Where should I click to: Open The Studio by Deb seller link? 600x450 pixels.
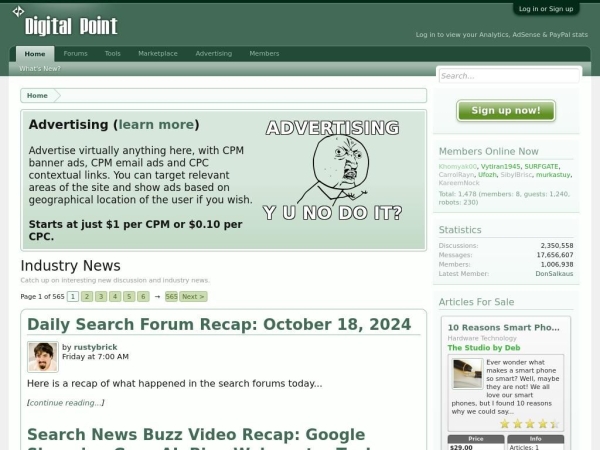[484, 348]
